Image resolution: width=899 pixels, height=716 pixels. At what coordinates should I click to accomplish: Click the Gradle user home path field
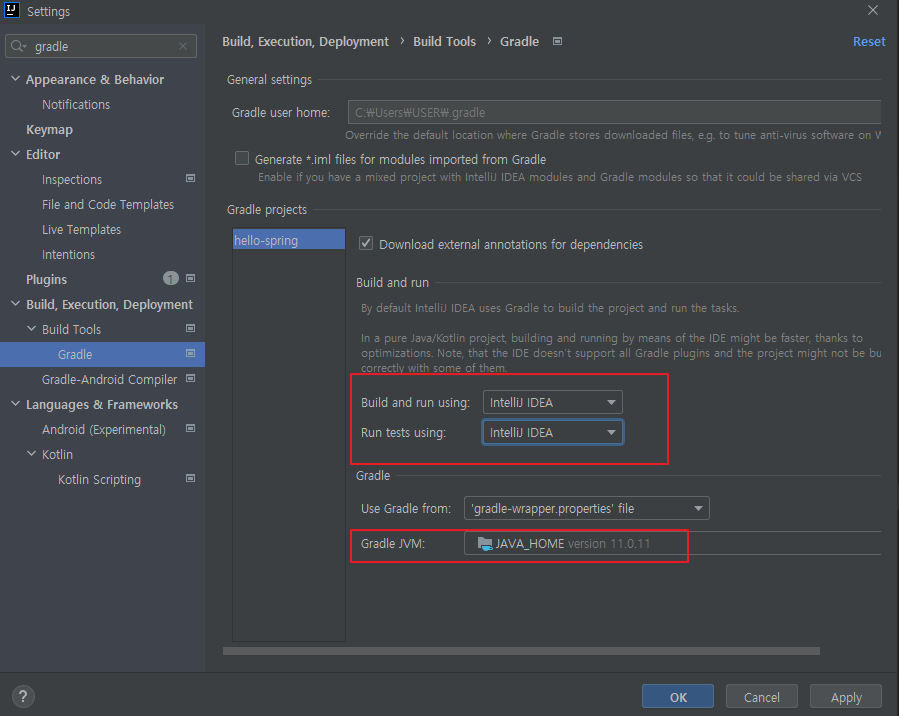click(614, 112)
